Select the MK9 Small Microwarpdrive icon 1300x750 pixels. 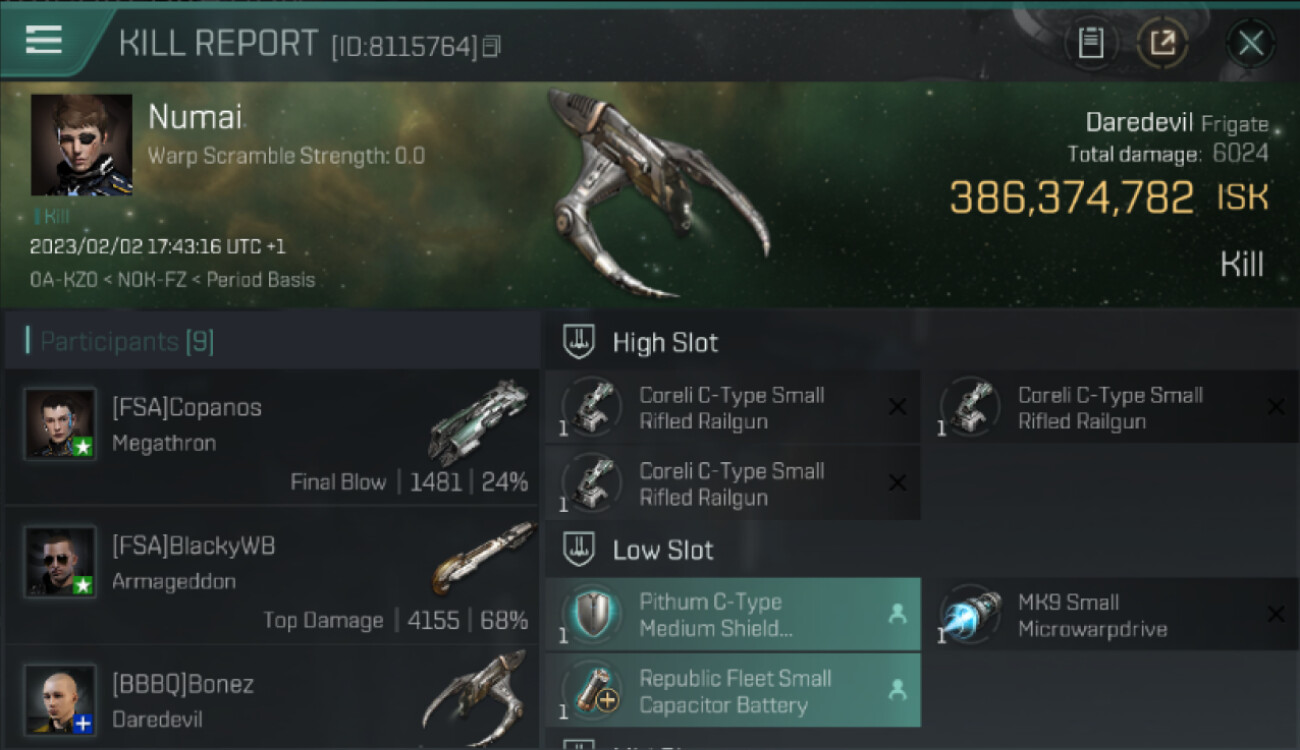971,615
